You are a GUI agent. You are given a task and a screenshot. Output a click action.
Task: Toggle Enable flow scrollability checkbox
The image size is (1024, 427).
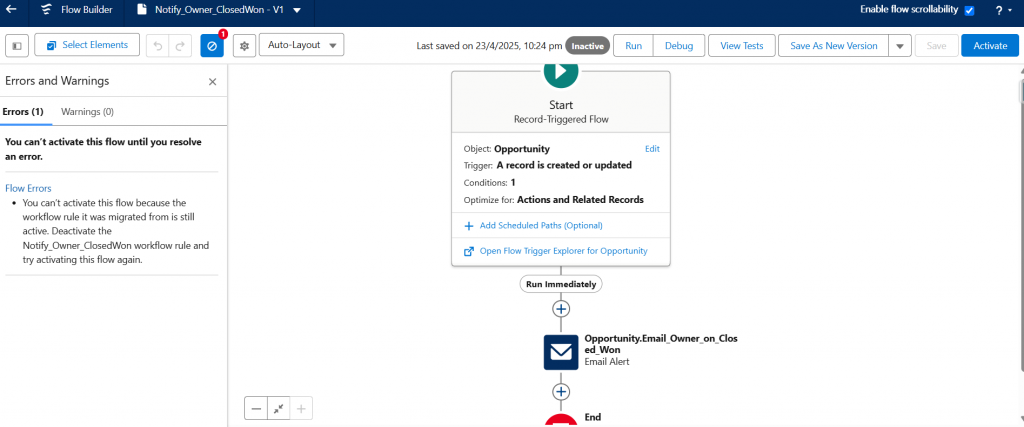tap(968, 10)
